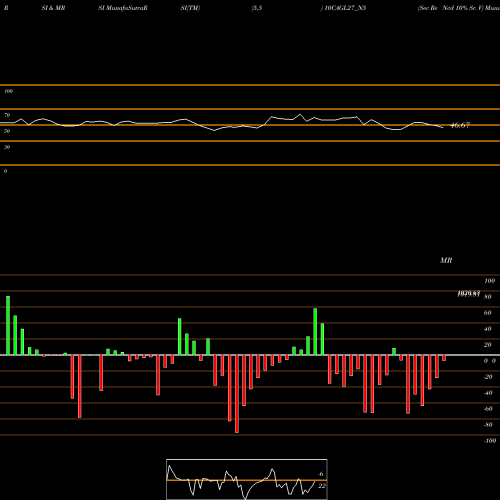Select the 'SI MunafaSutraR' header text
The width and height of the screenshot is (500, 500).
coord(123,8)
